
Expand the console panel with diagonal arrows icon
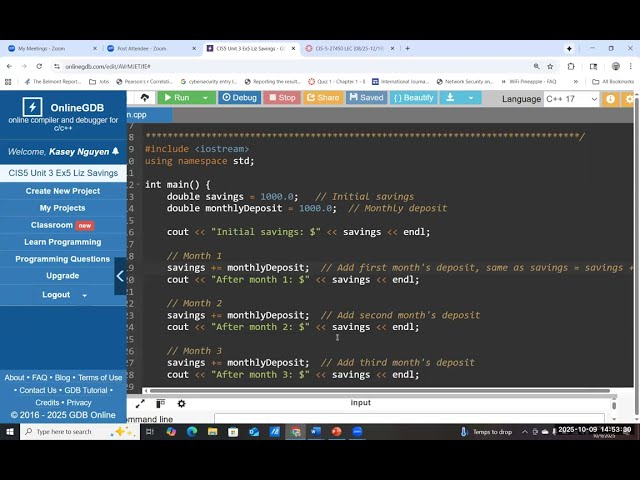pos(140,404)
